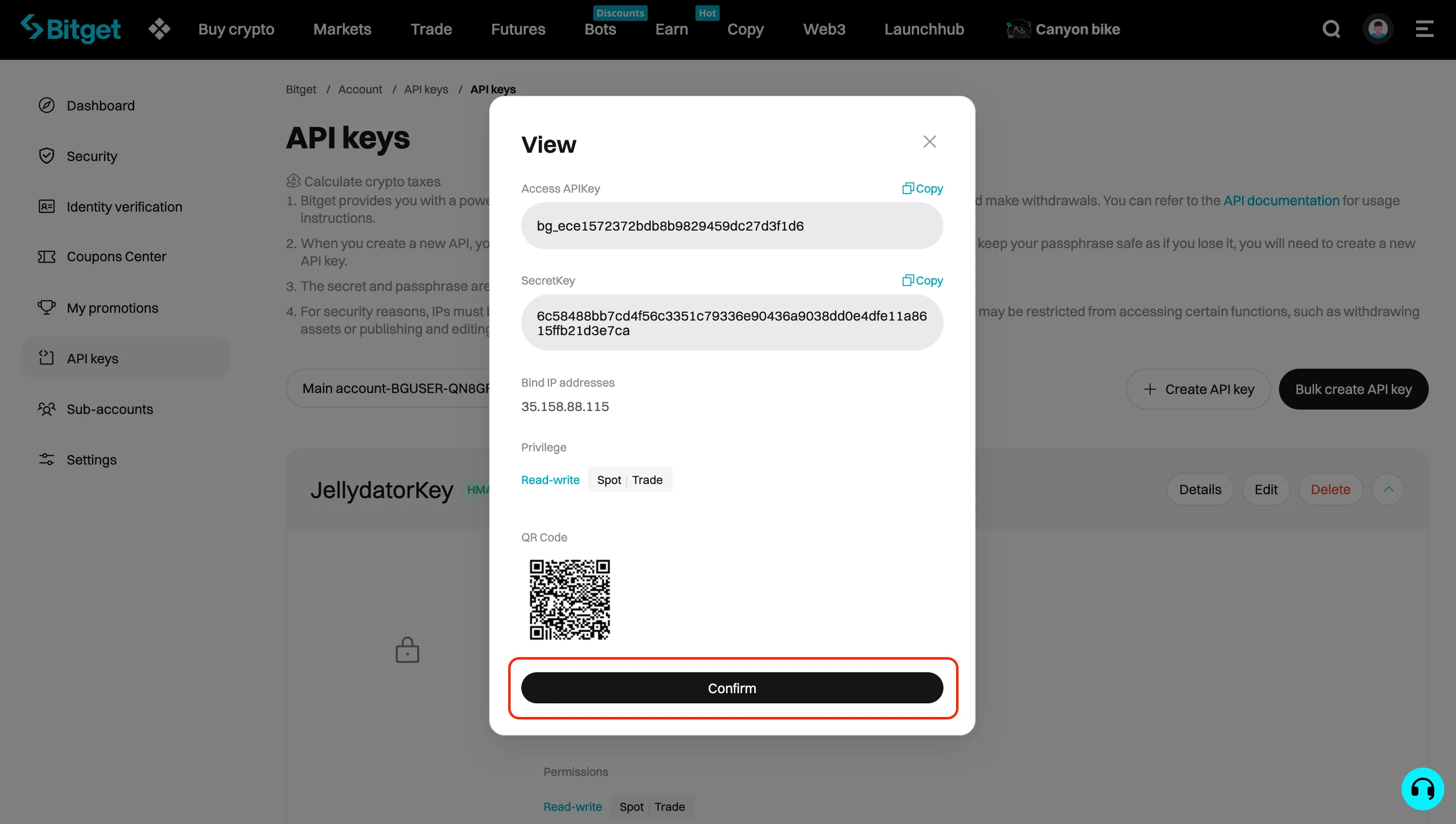Click the Coupons Center label in sidebar

click(x=117, y=256)
